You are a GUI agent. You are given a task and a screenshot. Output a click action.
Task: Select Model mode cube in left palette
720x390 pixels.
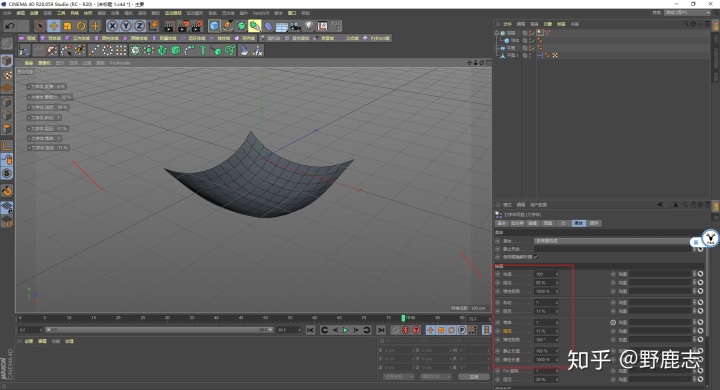click(x=7, y=61)
